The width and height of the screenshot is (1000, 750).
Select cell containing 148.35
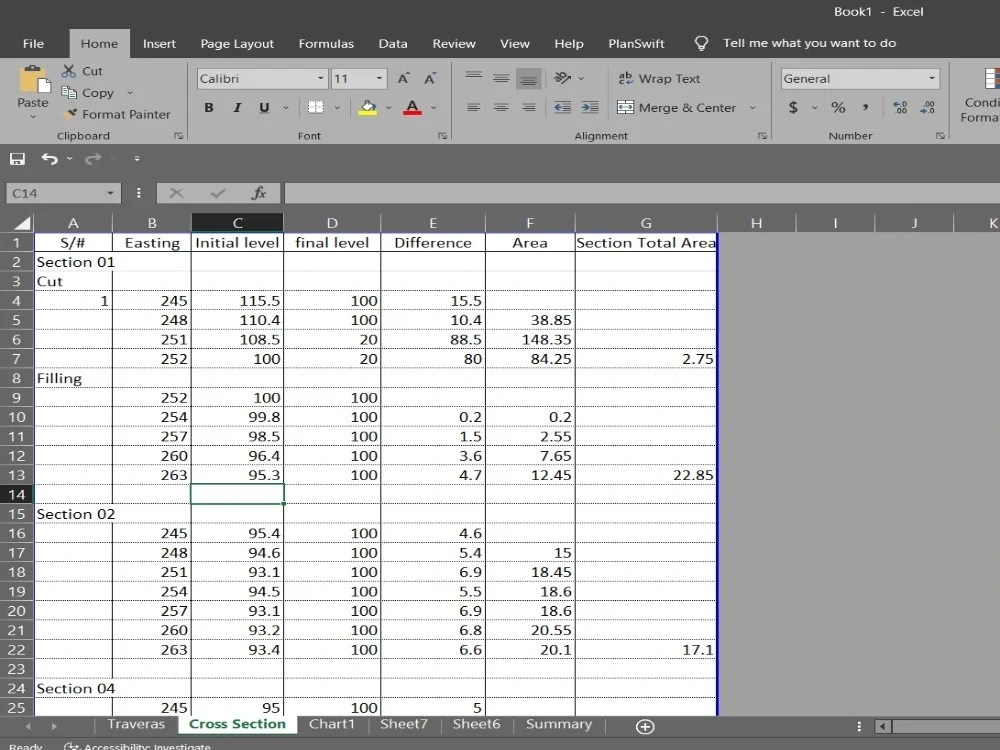tap(530, 339)
